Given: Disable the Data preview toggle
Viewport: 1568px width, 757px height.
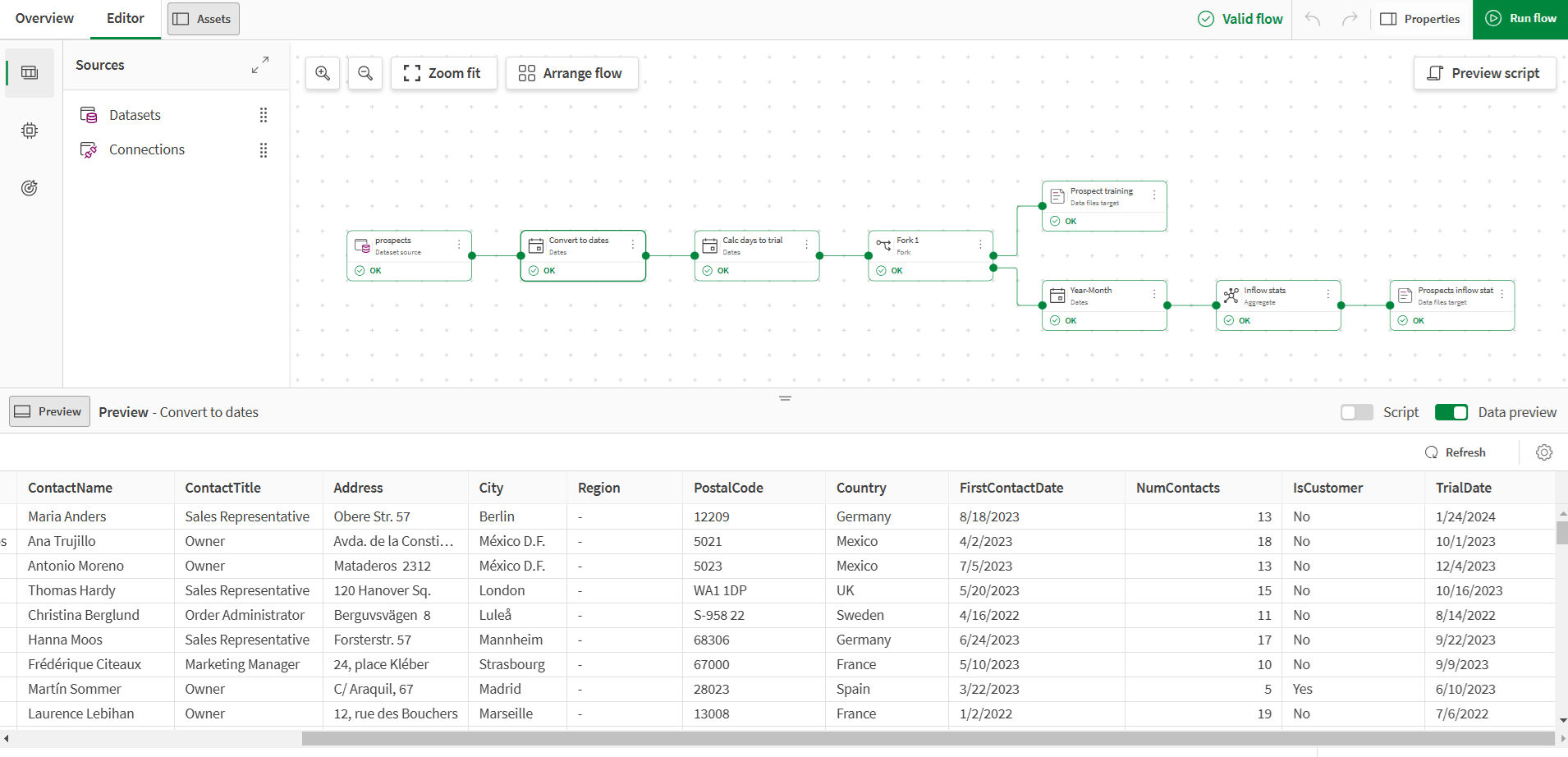Looking at the screenshot, I should tap(1451, 412).
